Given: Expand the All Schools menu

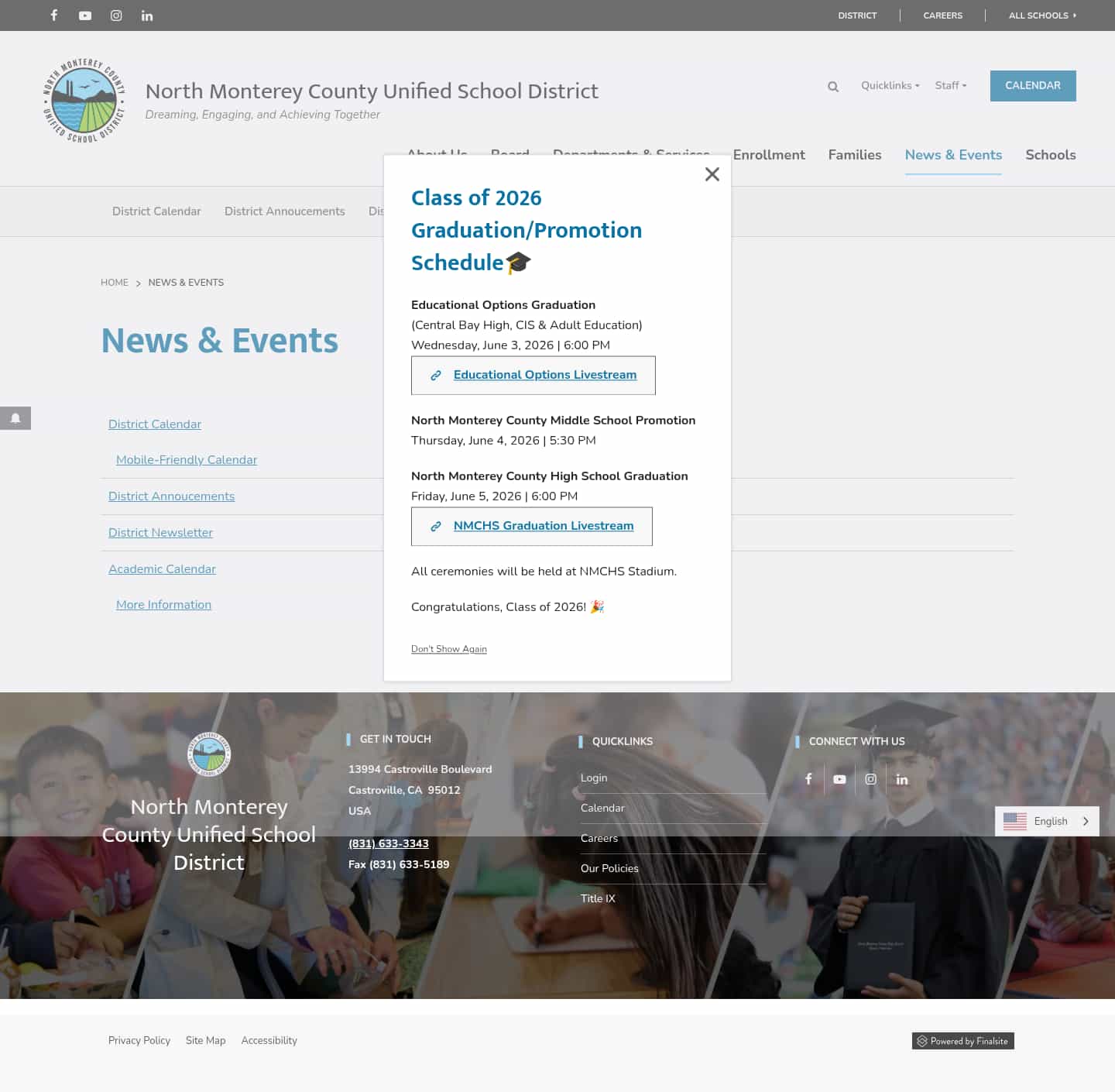Looking at the screenshot, I should pos(1042,15).
